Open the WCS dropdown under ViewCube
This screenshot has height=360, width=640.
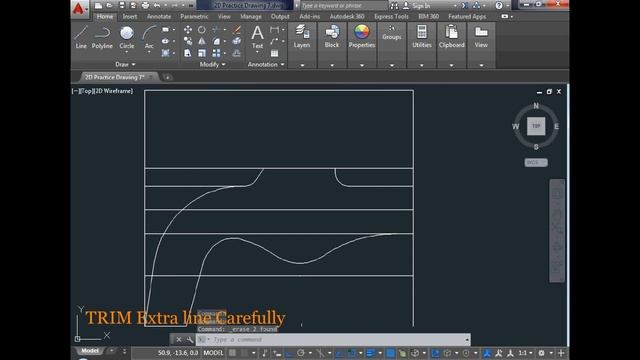tap(536, 162)
